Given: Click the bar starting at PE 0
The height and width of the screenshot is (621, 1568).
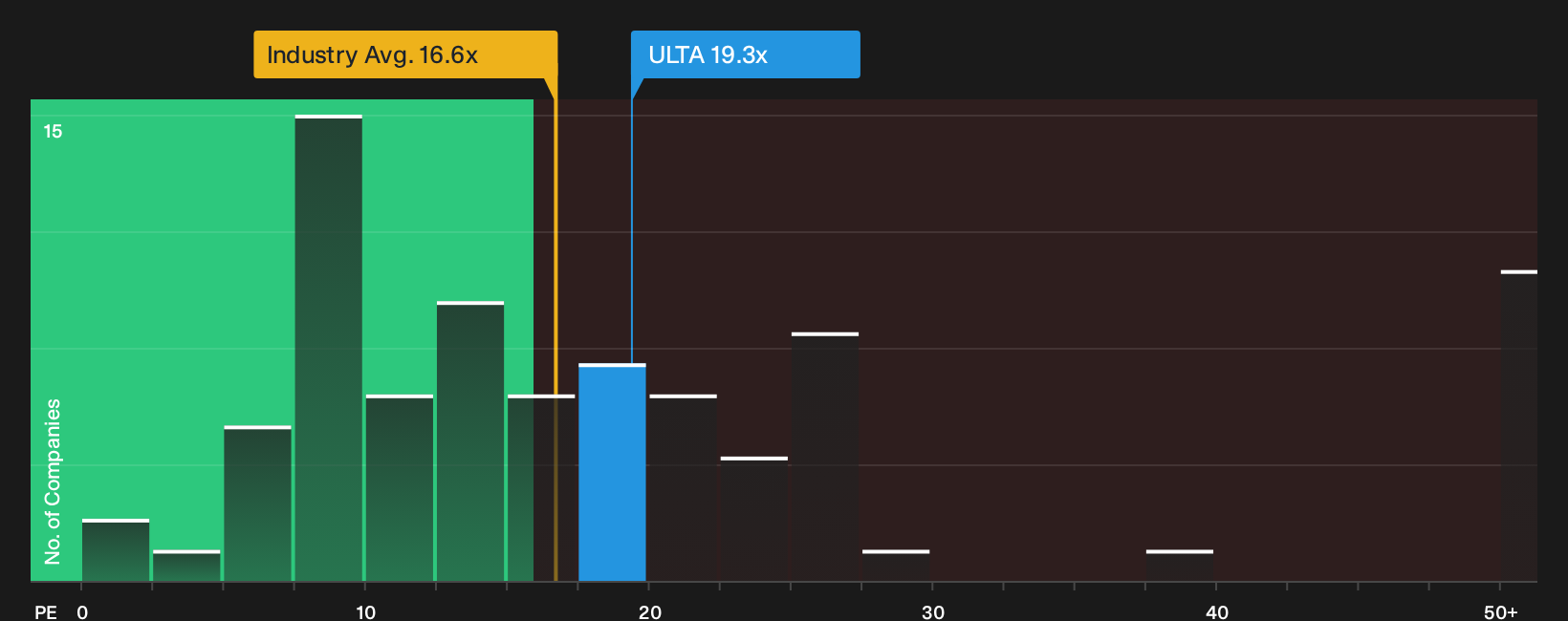Looking at the screenshot, I should (116, 550).
